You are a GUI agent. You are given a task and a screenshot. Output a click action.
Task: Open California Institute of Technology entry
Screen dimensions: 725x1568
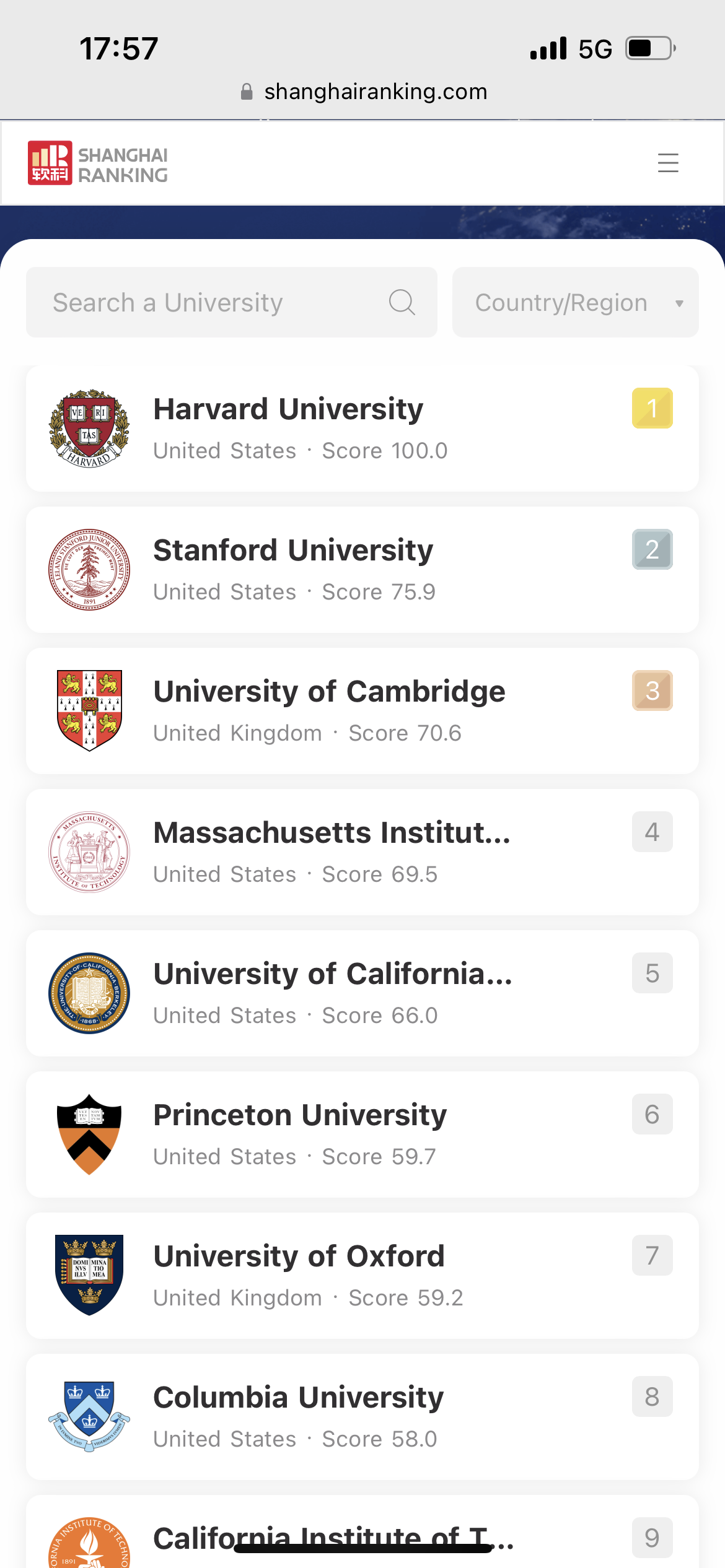[362, 1531]
